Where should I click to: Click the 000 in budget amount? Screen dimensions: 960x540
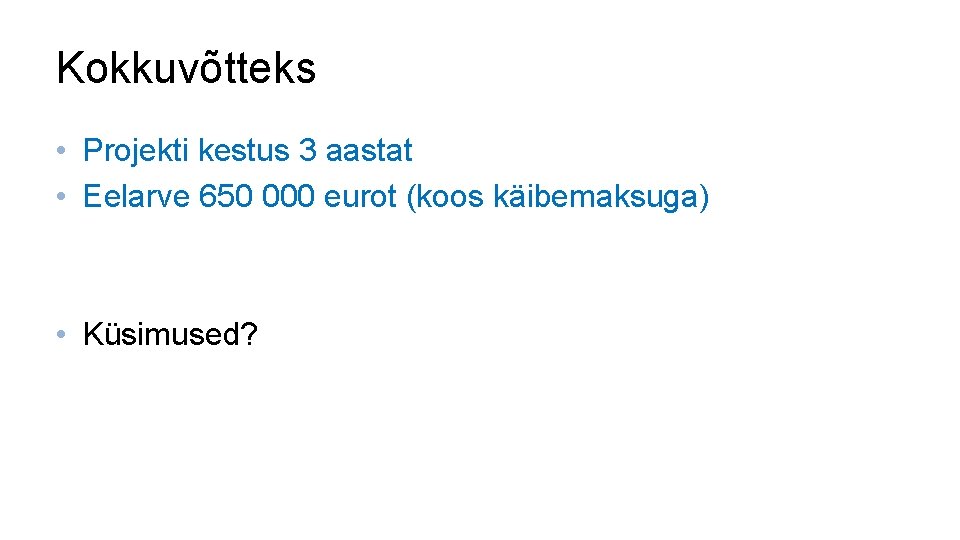tap(290, 198)
